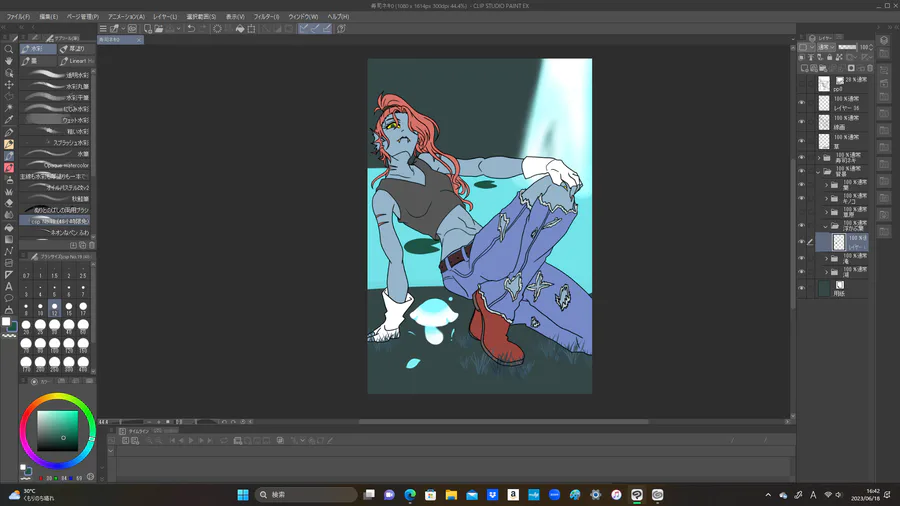Select the Text tool
The width and height of the screenshot is (900, 506).
point(9,286)
